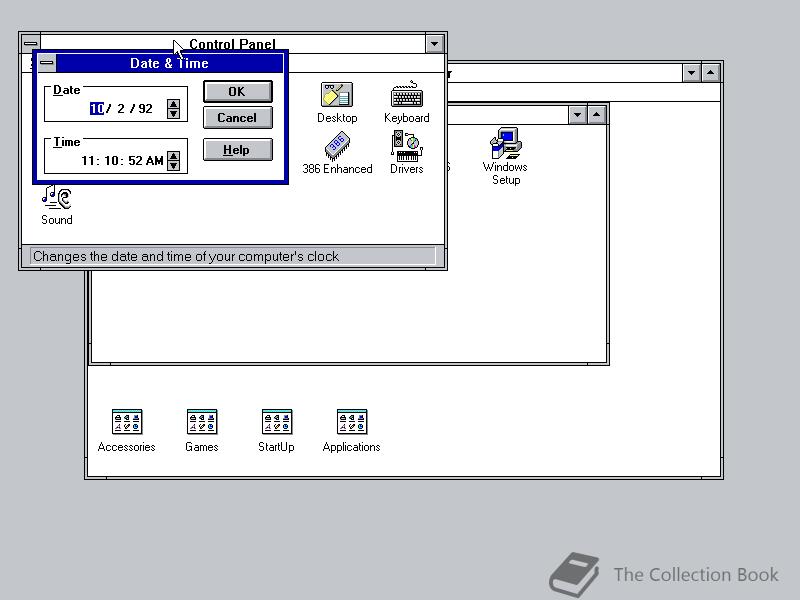
Task: Select the day value 2 in Date
Action: (x=121, y=109)
